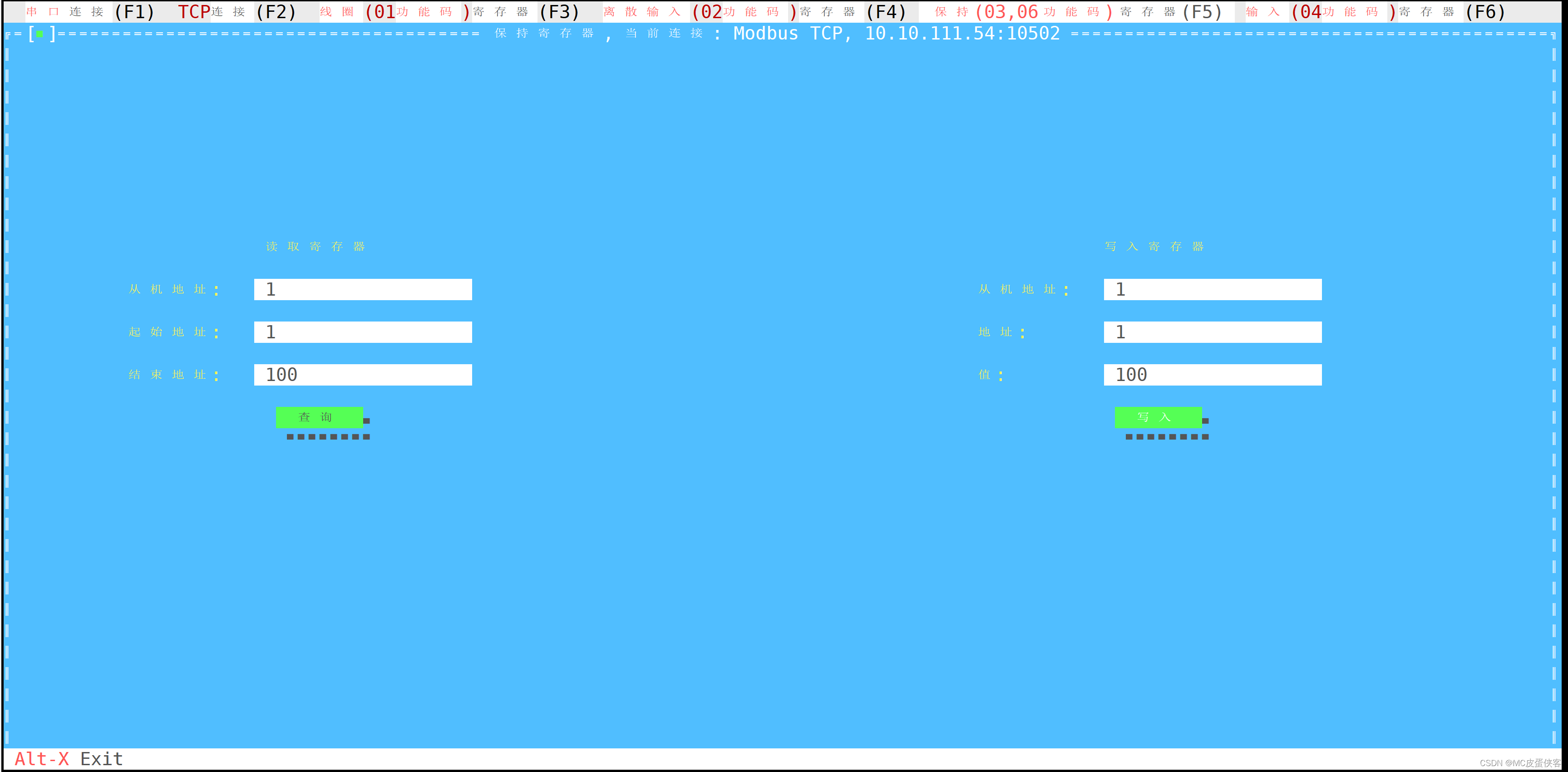
Task: Click the window close box icon
Action: pyautogui.click(x=40, y=34)
